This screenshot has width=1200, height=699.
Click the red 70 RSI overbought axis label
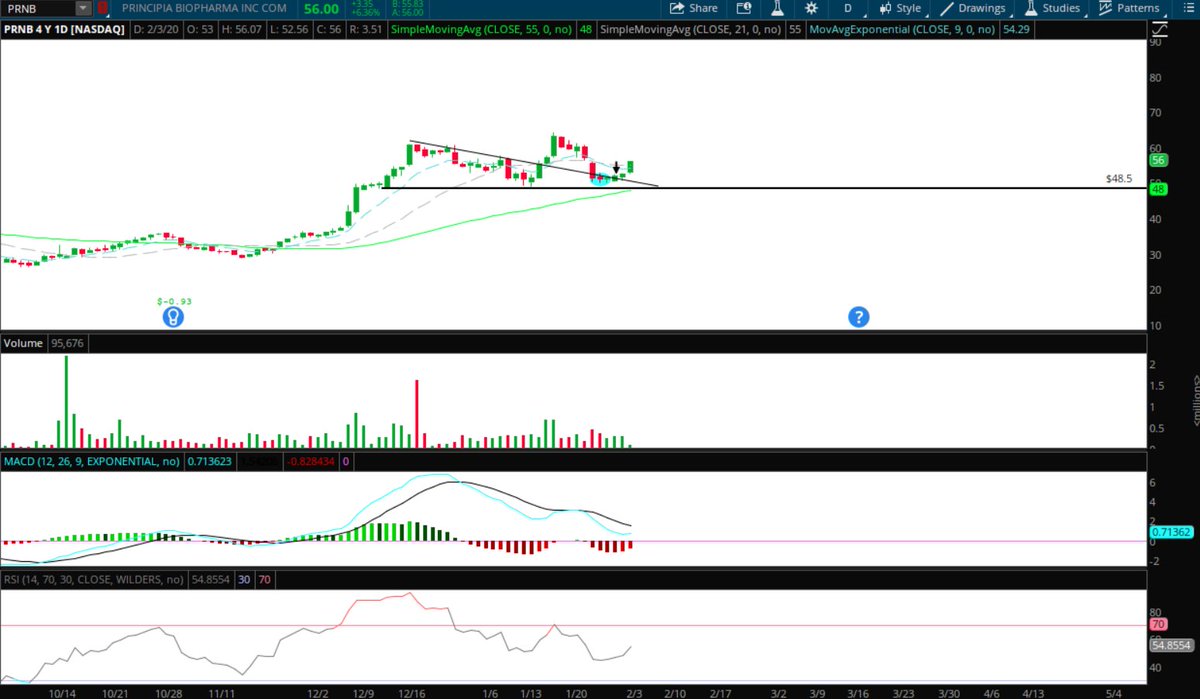[x=1160, y=624]
